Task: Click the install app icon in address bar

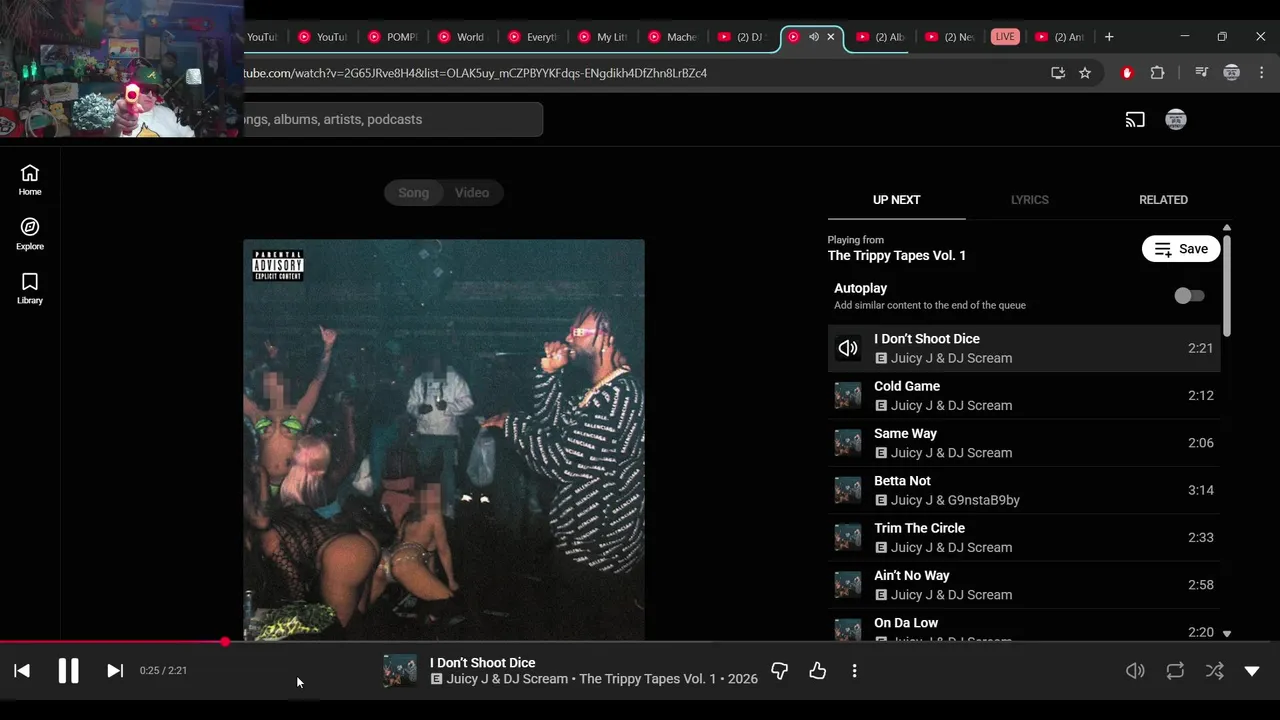Action: pyautogui.click(x=1058, y=73)
